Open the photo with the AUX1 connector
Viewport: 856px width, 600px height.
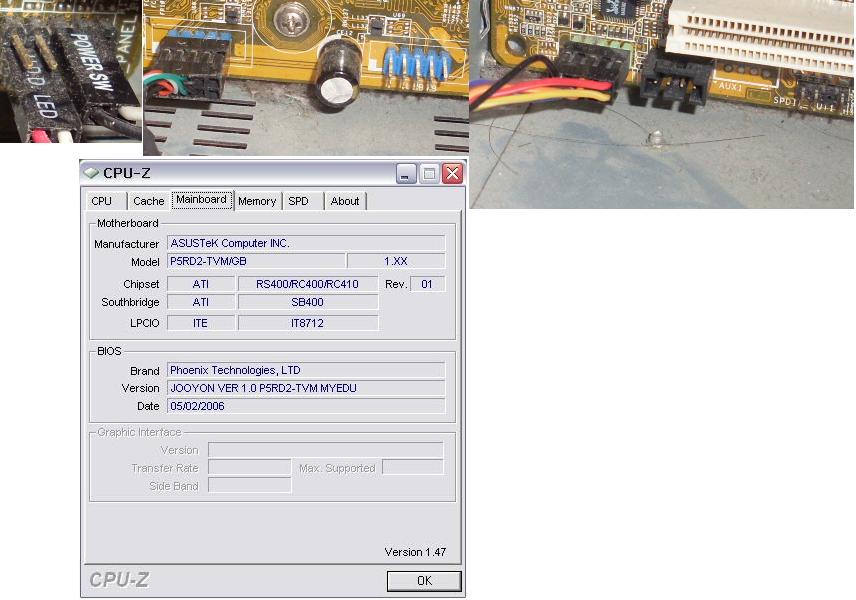click(662, 104)
